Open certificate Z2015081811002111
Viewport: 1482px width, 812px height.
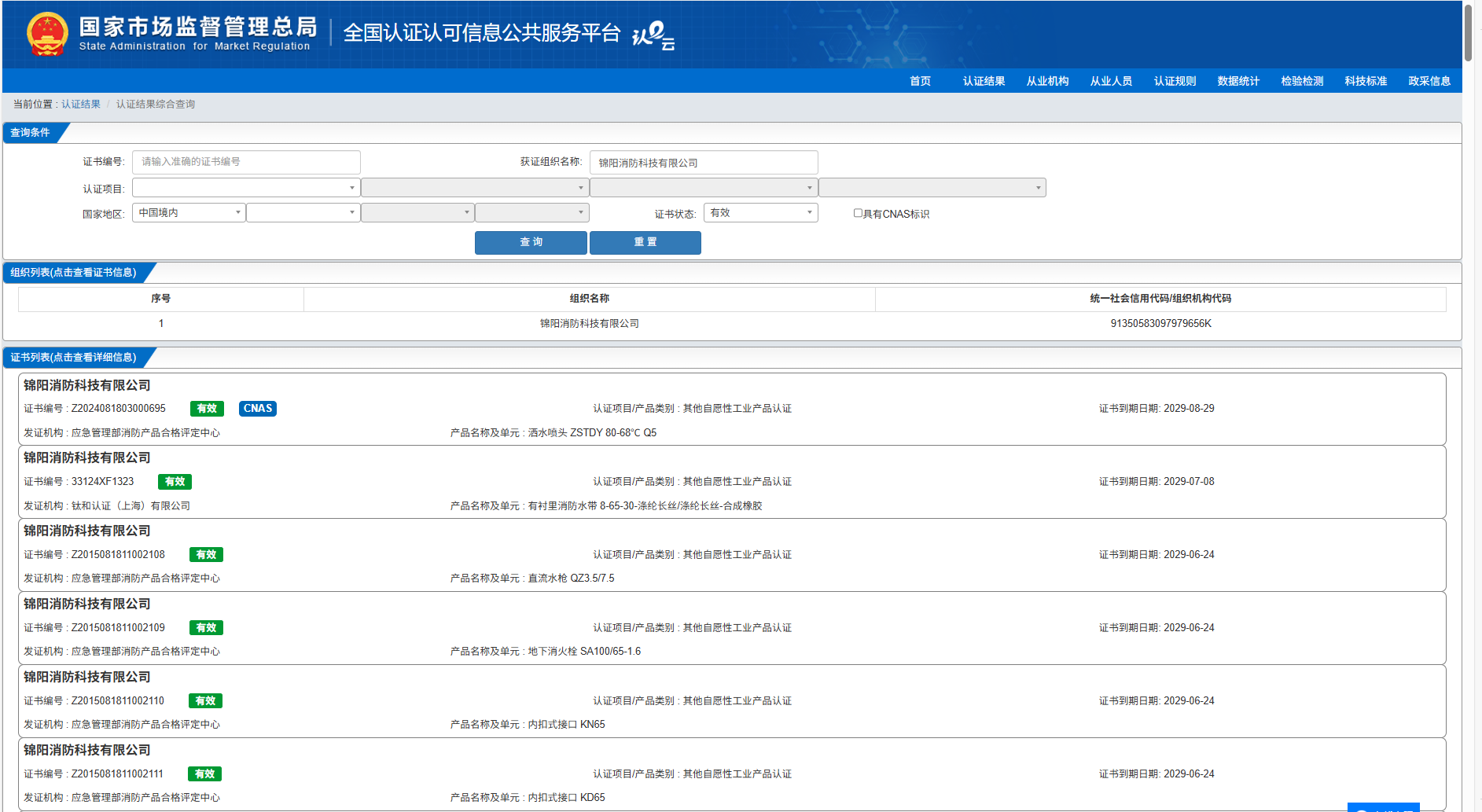pyautogui.click(x=732, y=774)
